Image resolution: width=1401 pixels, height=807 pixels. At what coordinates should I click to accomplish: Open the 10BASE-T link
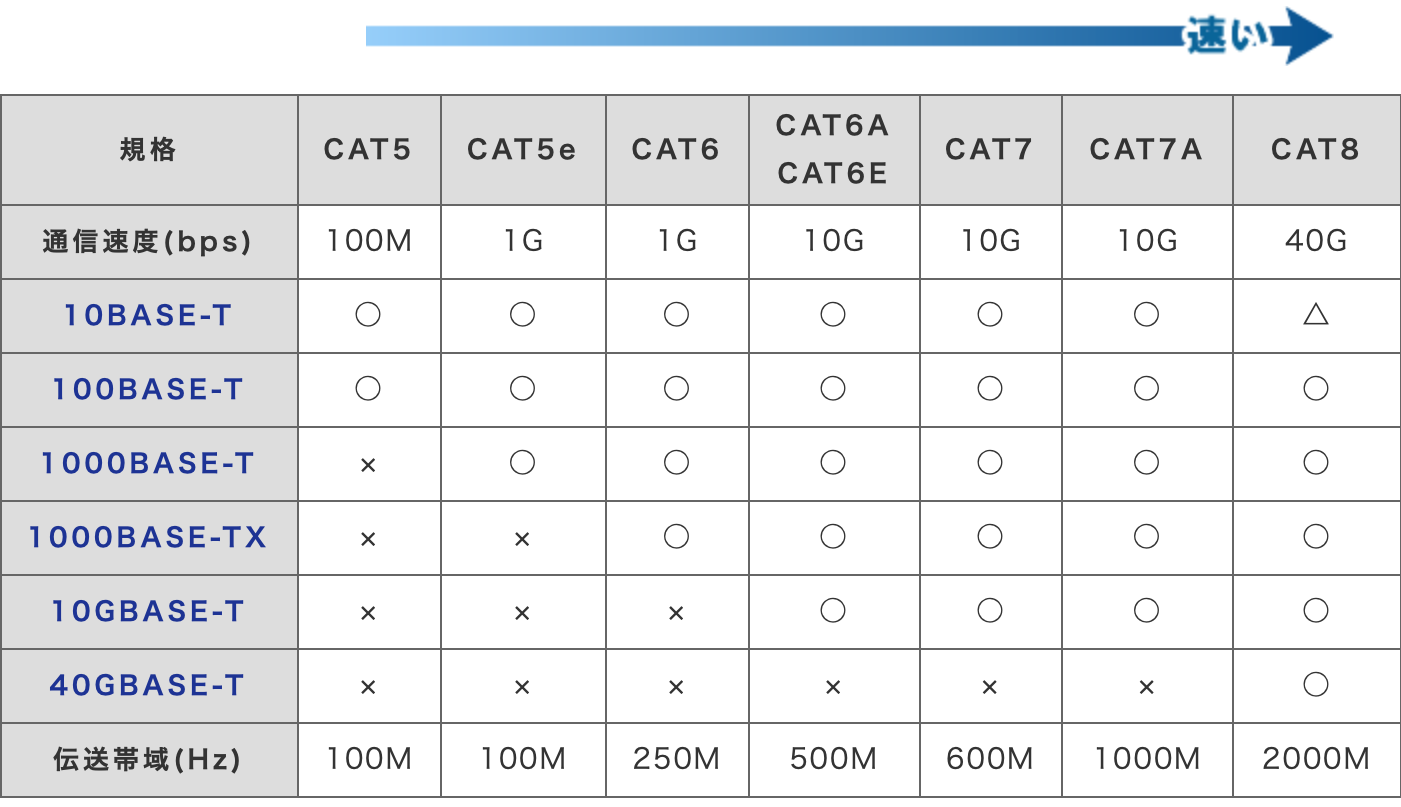(x=148, y=316)
